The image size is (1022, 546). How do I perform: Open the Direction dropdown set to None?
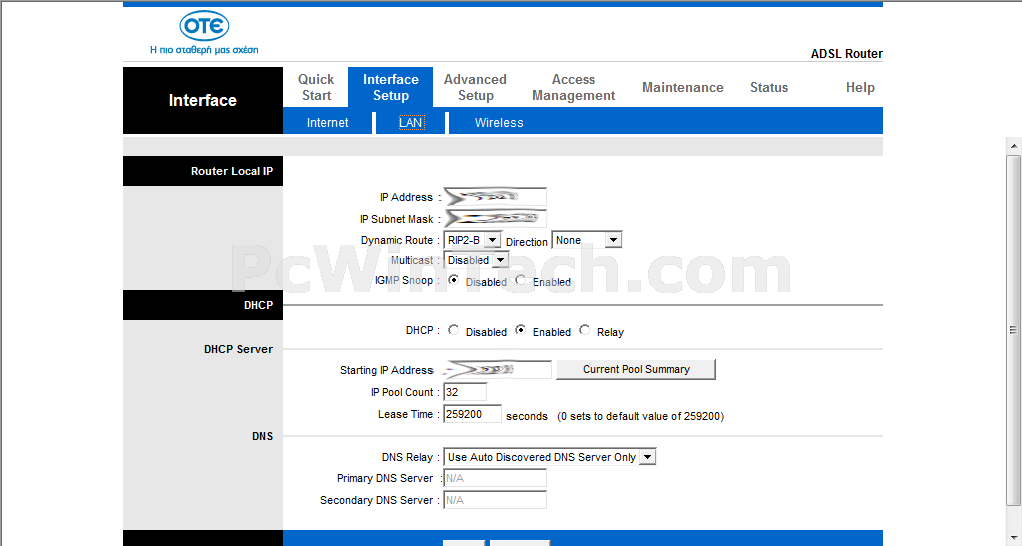click(x=587, y=240)
